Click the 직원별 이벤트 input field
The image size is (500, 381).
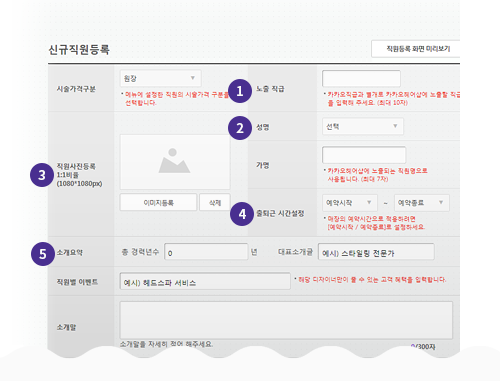click(205, 281)
